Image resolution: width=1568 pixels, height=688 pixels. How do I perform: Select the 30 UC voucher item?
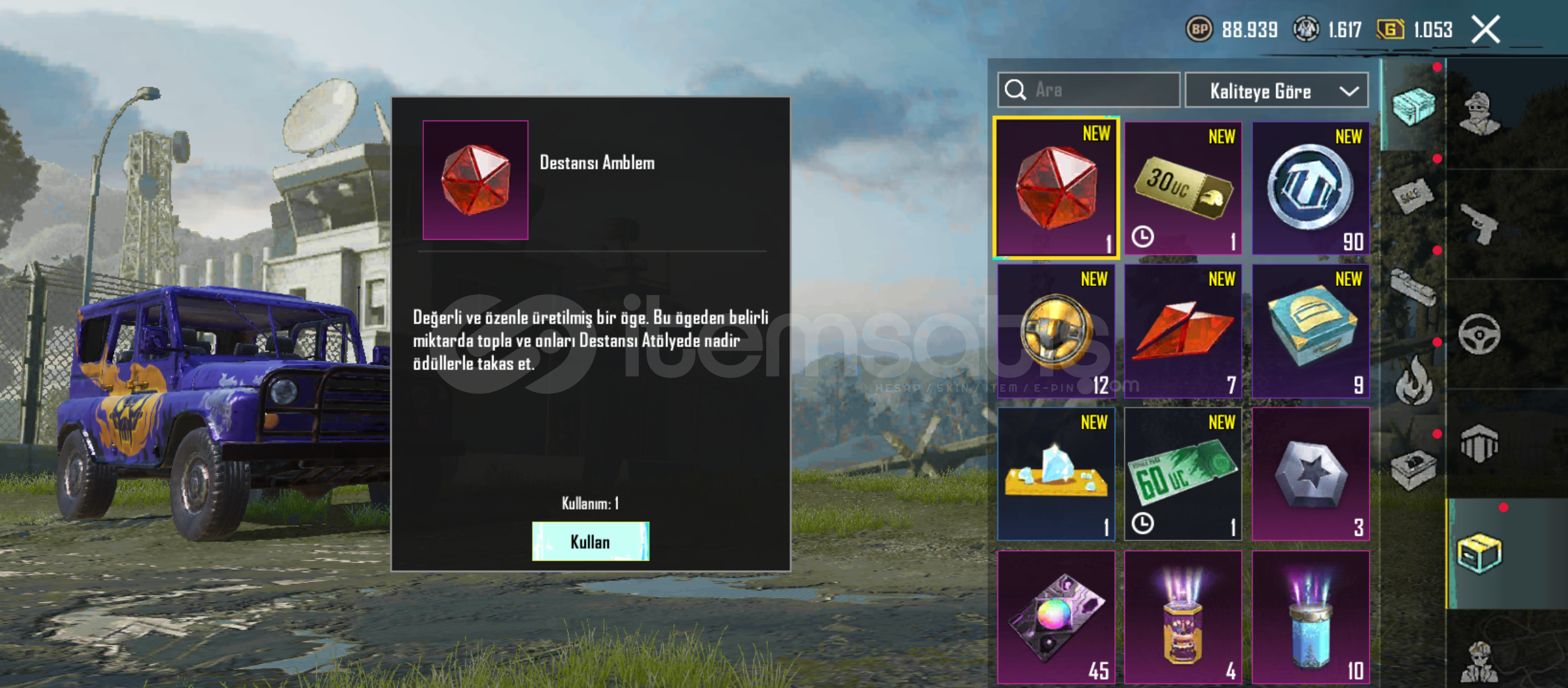tap(1183, 189)
